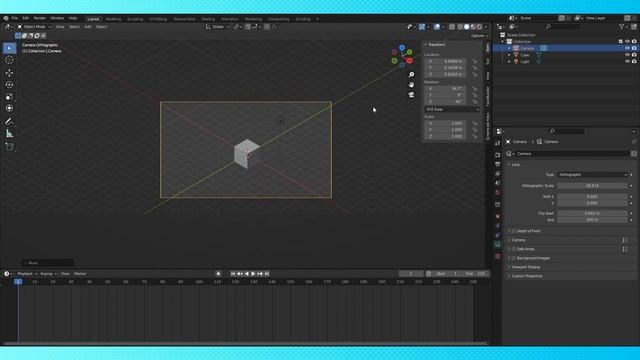Jump to timeline end frame
This screenshot has height=360, width=640.
click(267, 274)
